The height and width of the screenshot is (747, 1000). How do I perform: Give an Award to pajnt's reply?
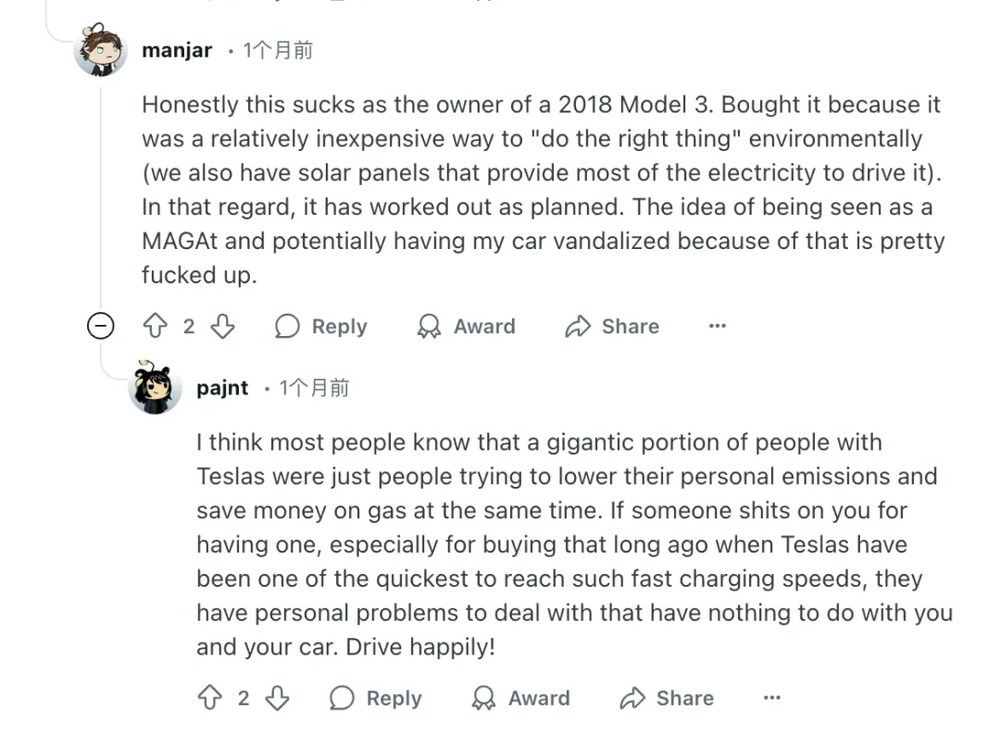(x=521, y=698)
